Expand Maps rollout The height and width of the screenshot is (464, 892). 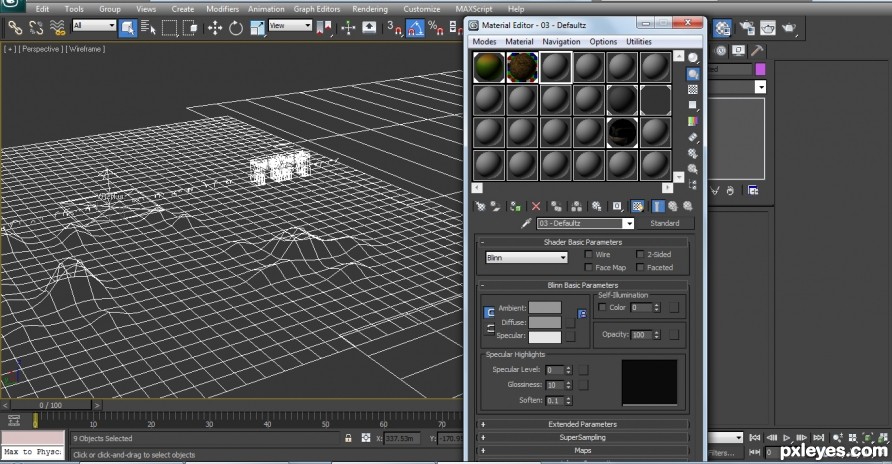[583, 450]
